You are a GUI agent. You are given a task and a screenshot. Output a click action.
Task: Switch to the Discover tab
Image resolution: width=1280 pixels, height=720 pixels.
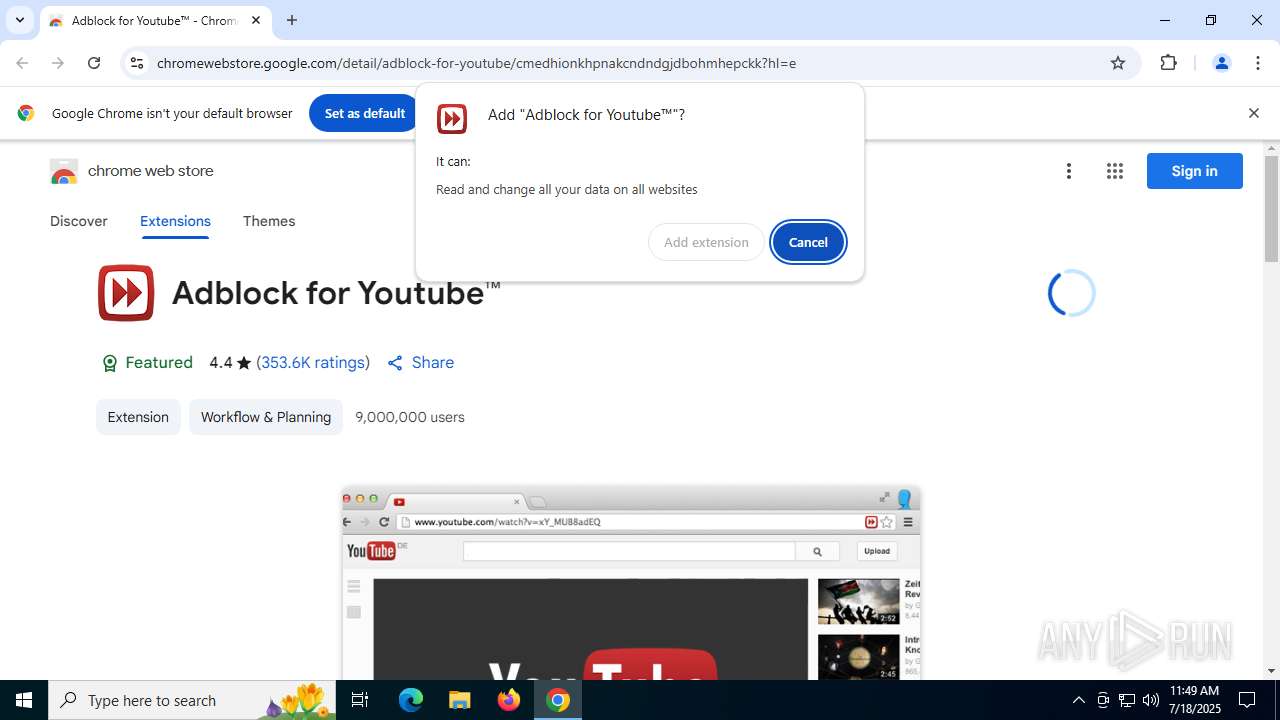coord(79,221)
